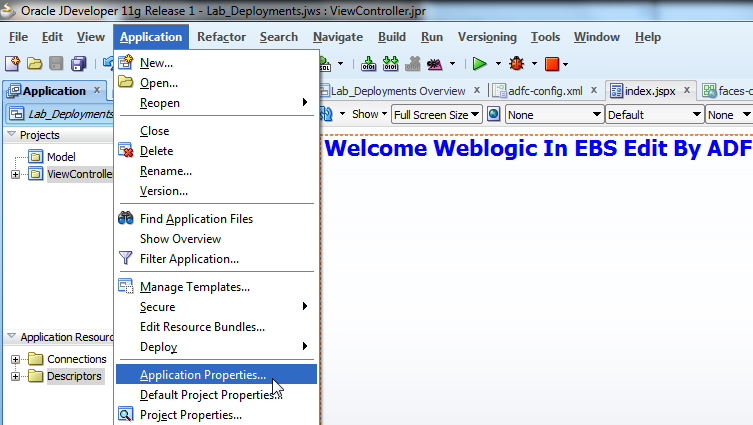Choose Rename... in Application menu
The width and height of the screenshot is (753, 425).
tap(216, 171)
